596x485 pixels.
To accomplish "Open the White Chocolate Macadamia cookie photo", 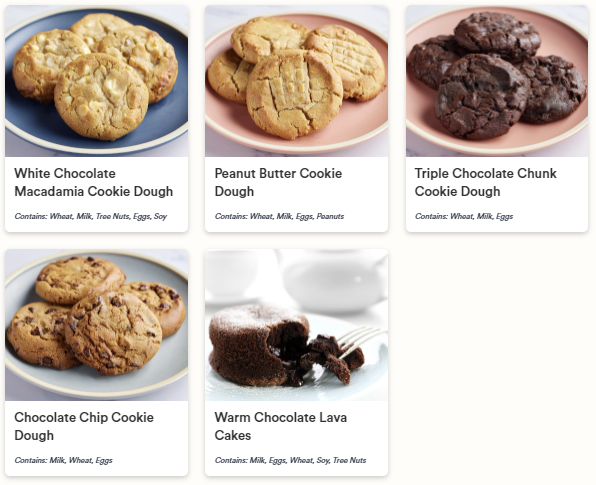I will (x=97, y=81).
